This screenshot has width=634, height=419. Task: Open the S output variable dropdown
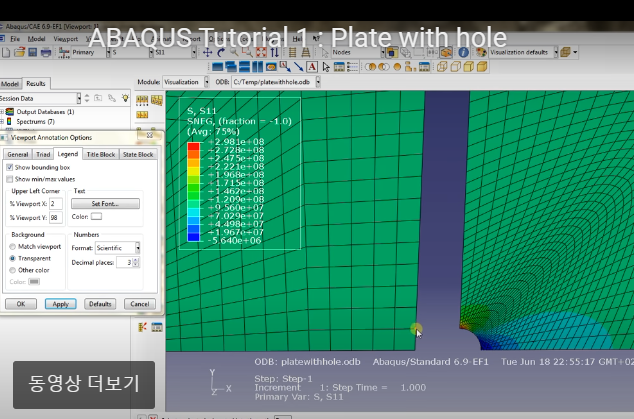(x=151, y=52)
